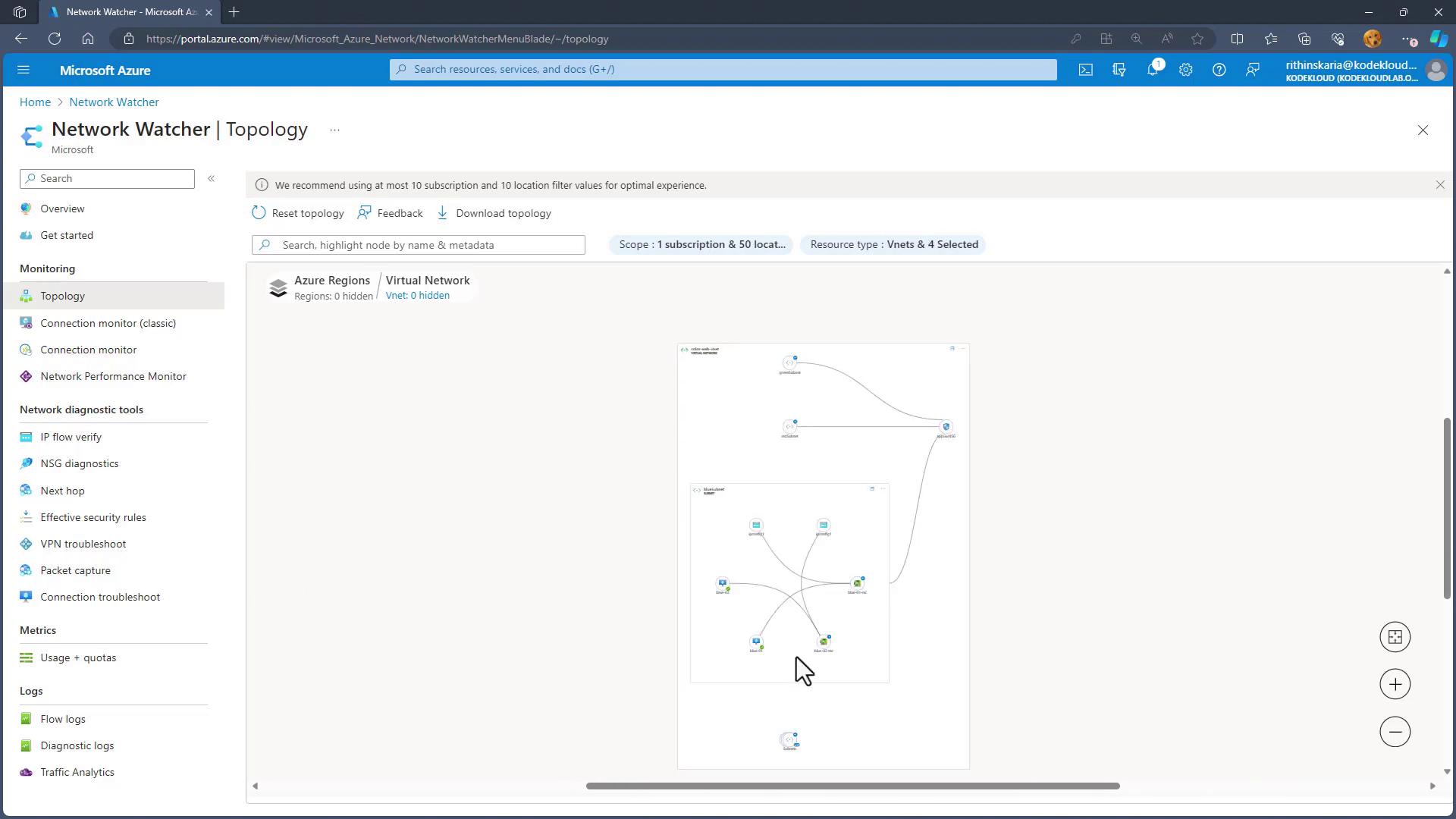Click the appGw NSG shield node

(946, 427)
